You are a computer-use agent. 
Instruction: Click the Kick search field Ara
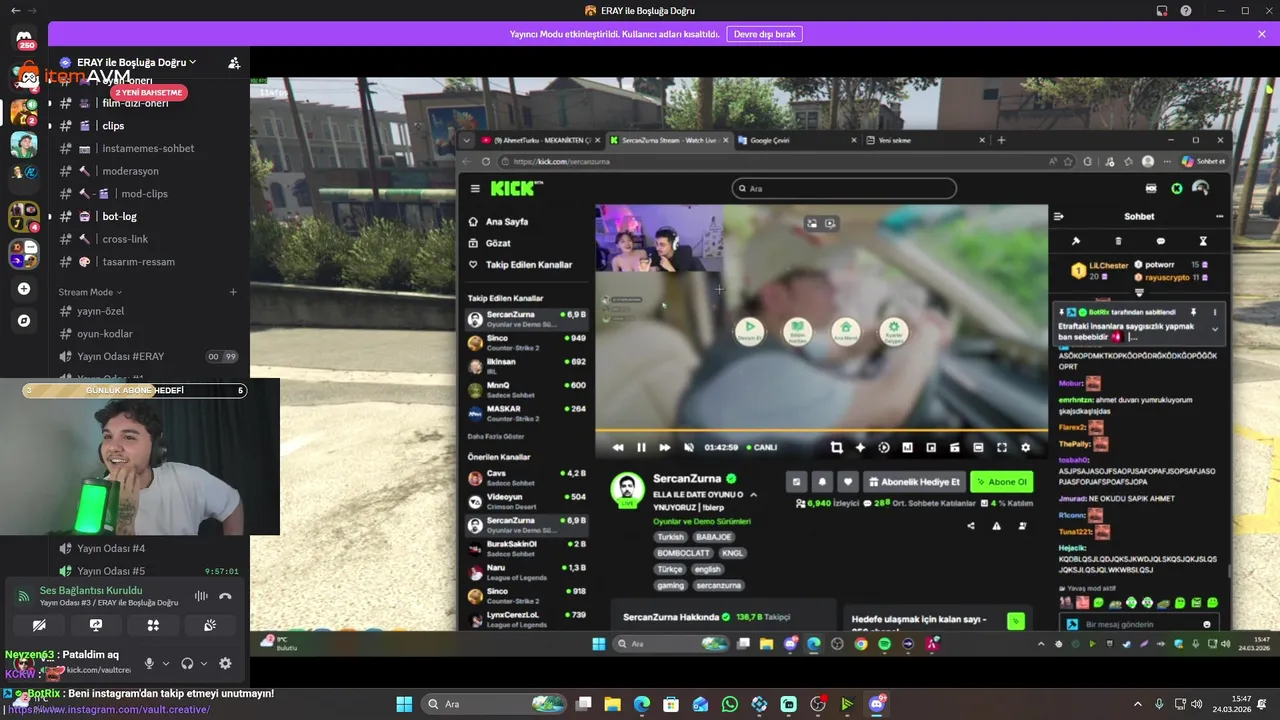[x=843, y=188]
